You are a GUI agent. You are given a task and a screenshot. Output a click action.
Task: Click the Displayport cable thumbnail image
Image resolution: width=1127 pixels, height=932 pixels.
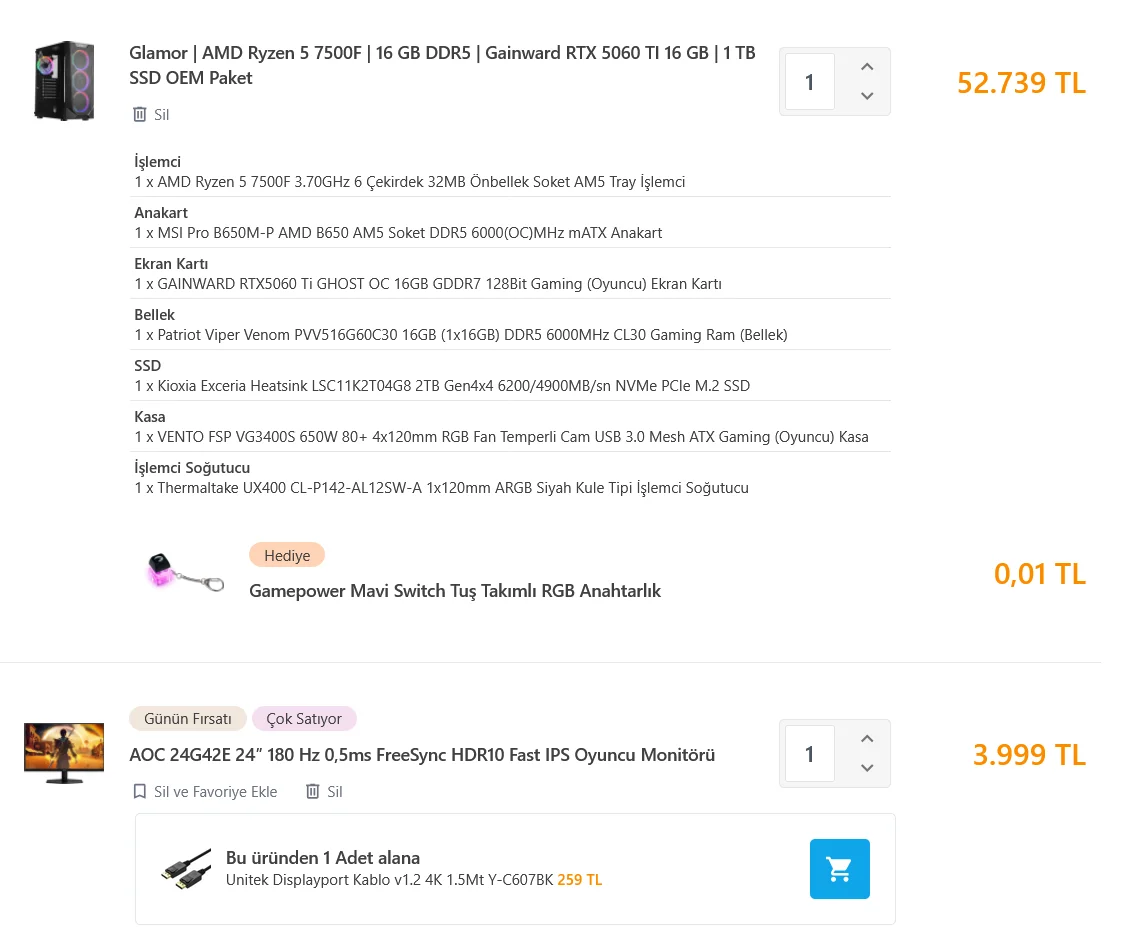pos(186,870)
